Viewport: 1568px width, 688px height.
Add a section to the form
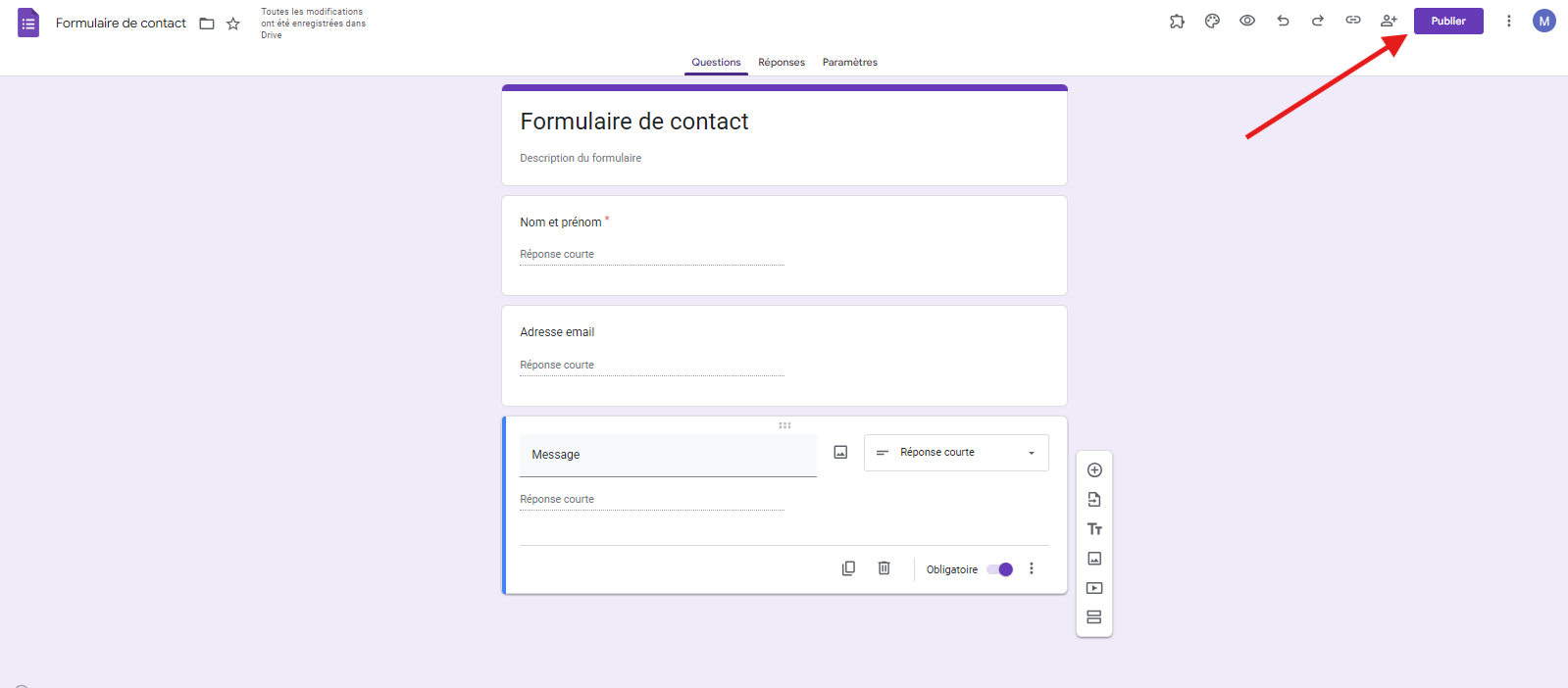click(1094, 617)
